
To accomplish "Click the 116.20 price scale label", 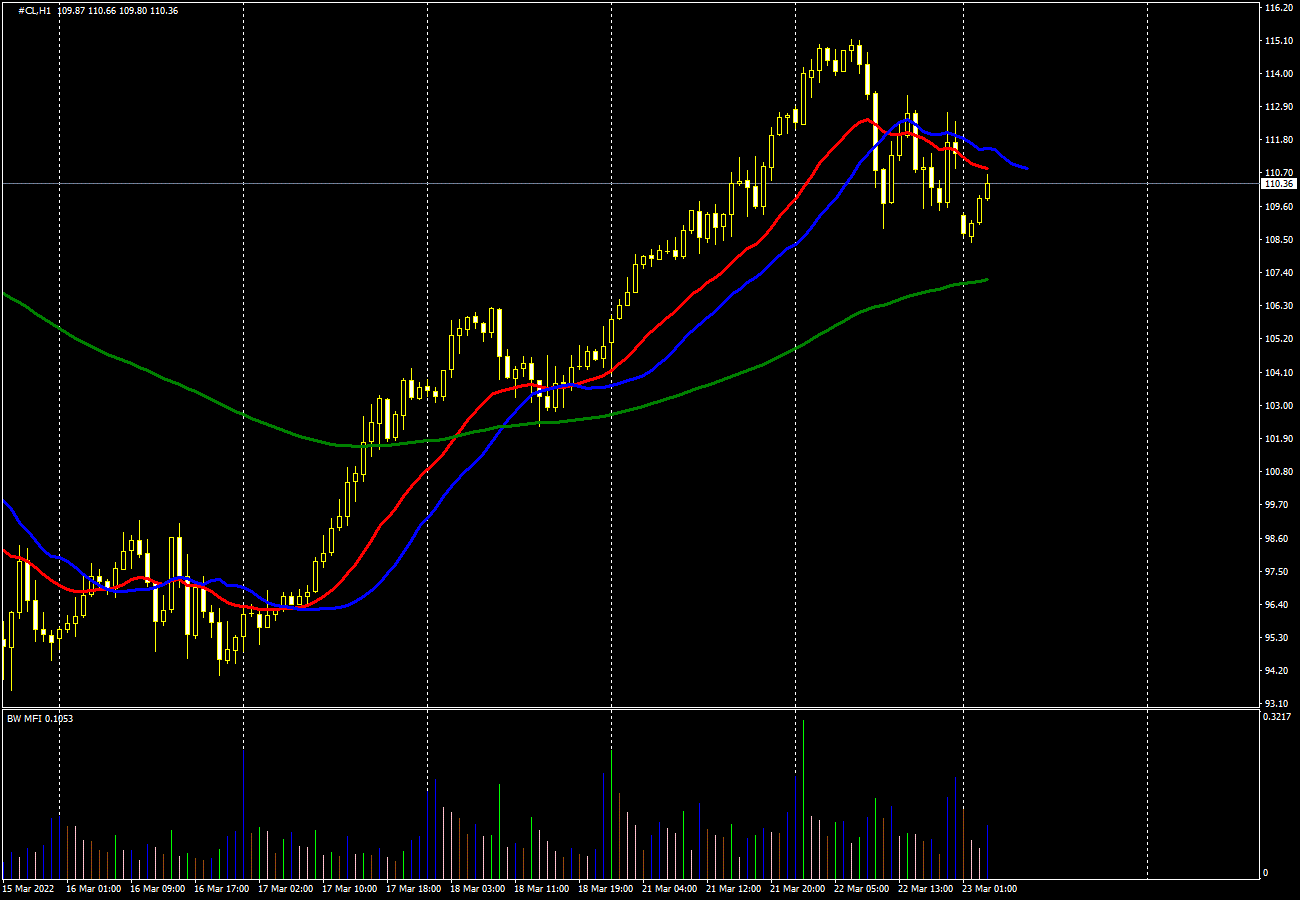I will tap(1279, 8).
